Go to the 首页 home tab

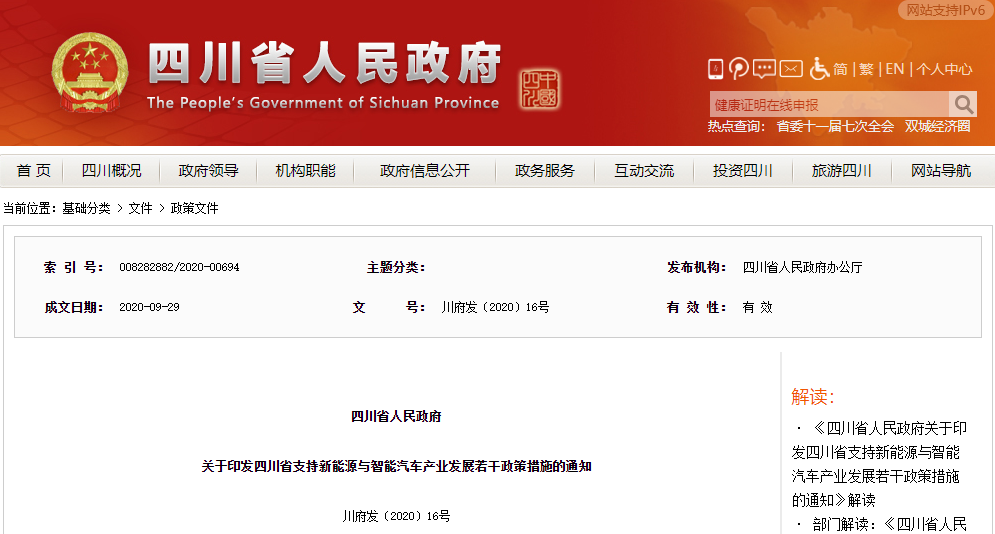point(33,171)
